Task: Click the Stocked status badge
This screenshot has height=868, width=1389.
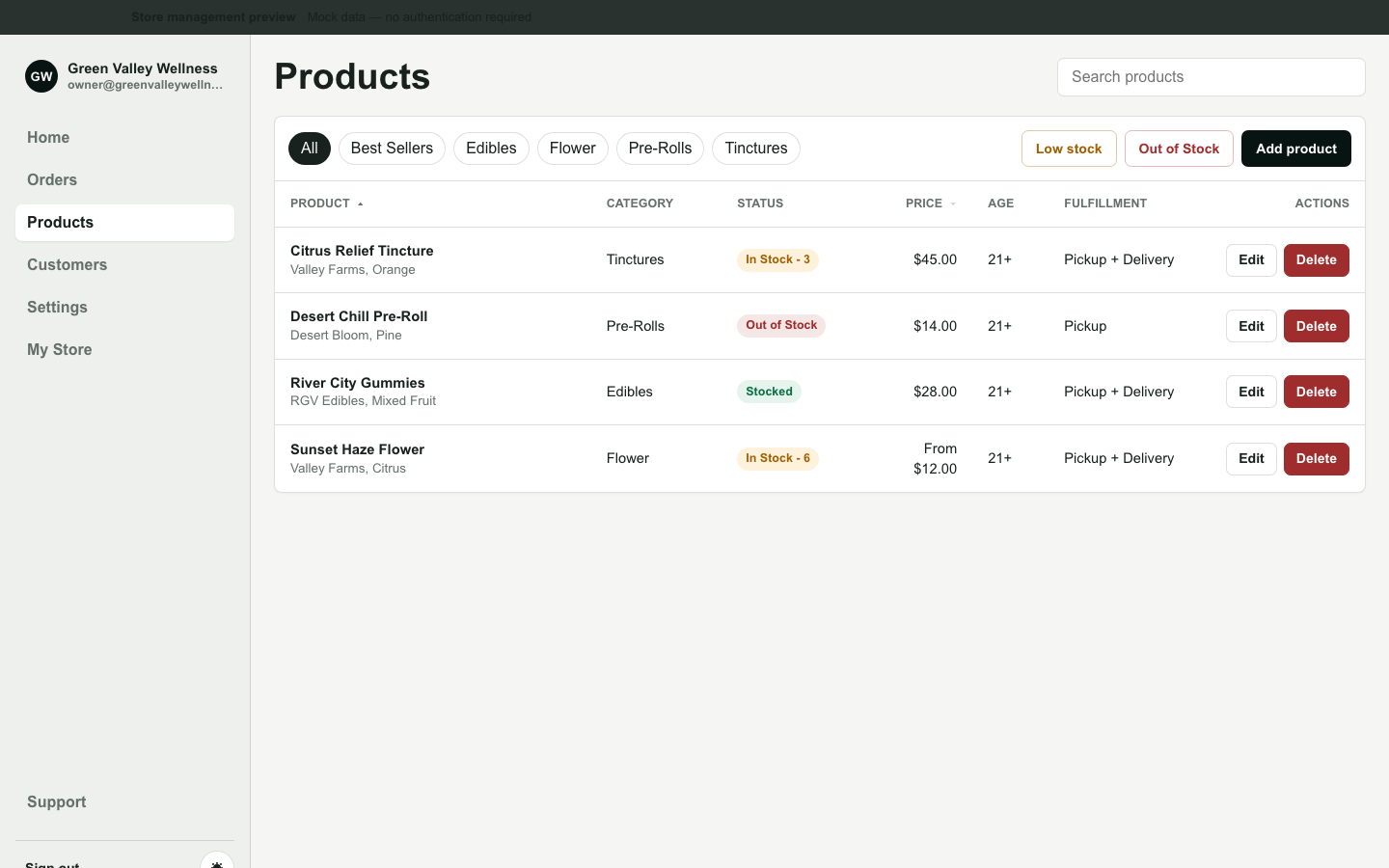Action: coord(769,392)
